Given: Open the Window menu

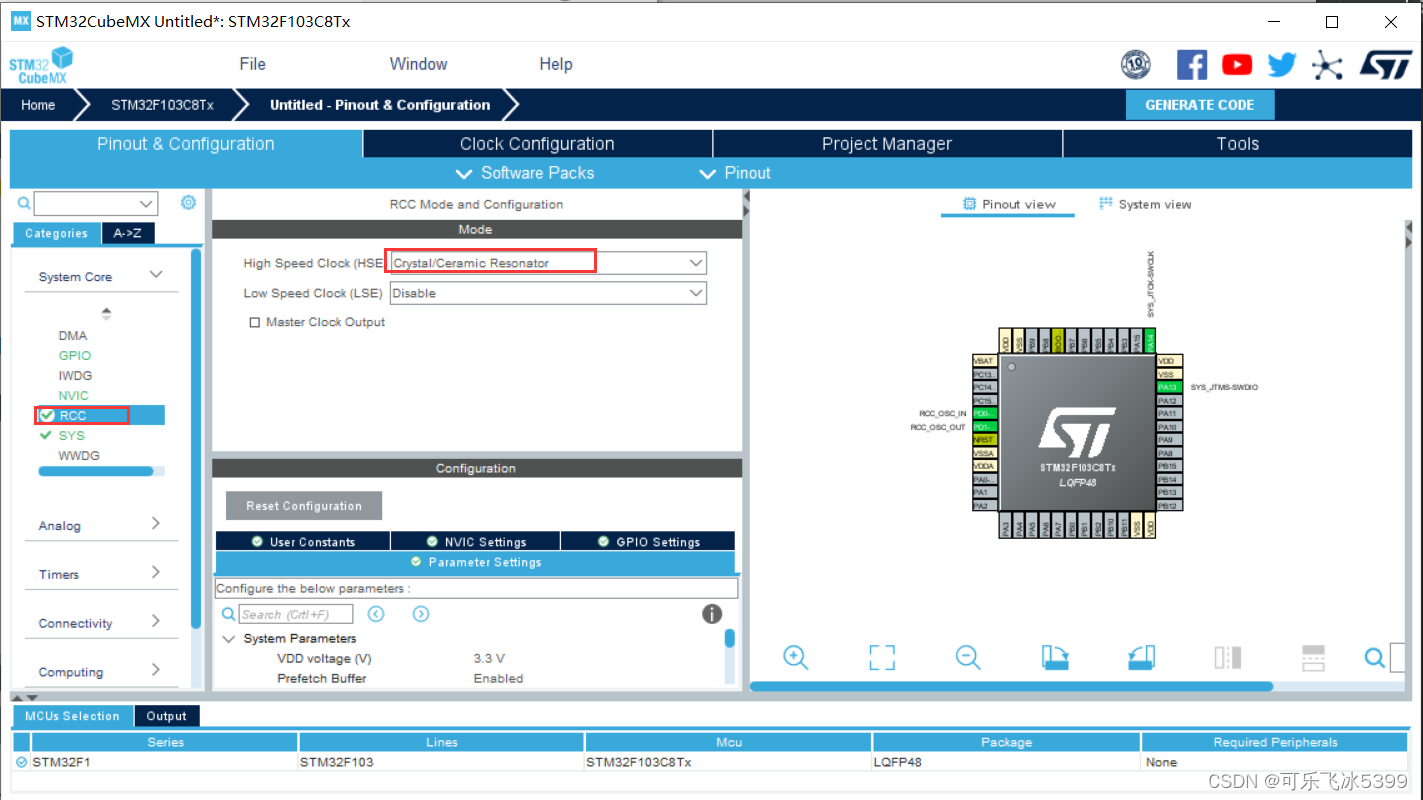Looking at the screenshot, I should tap(418, 64).
